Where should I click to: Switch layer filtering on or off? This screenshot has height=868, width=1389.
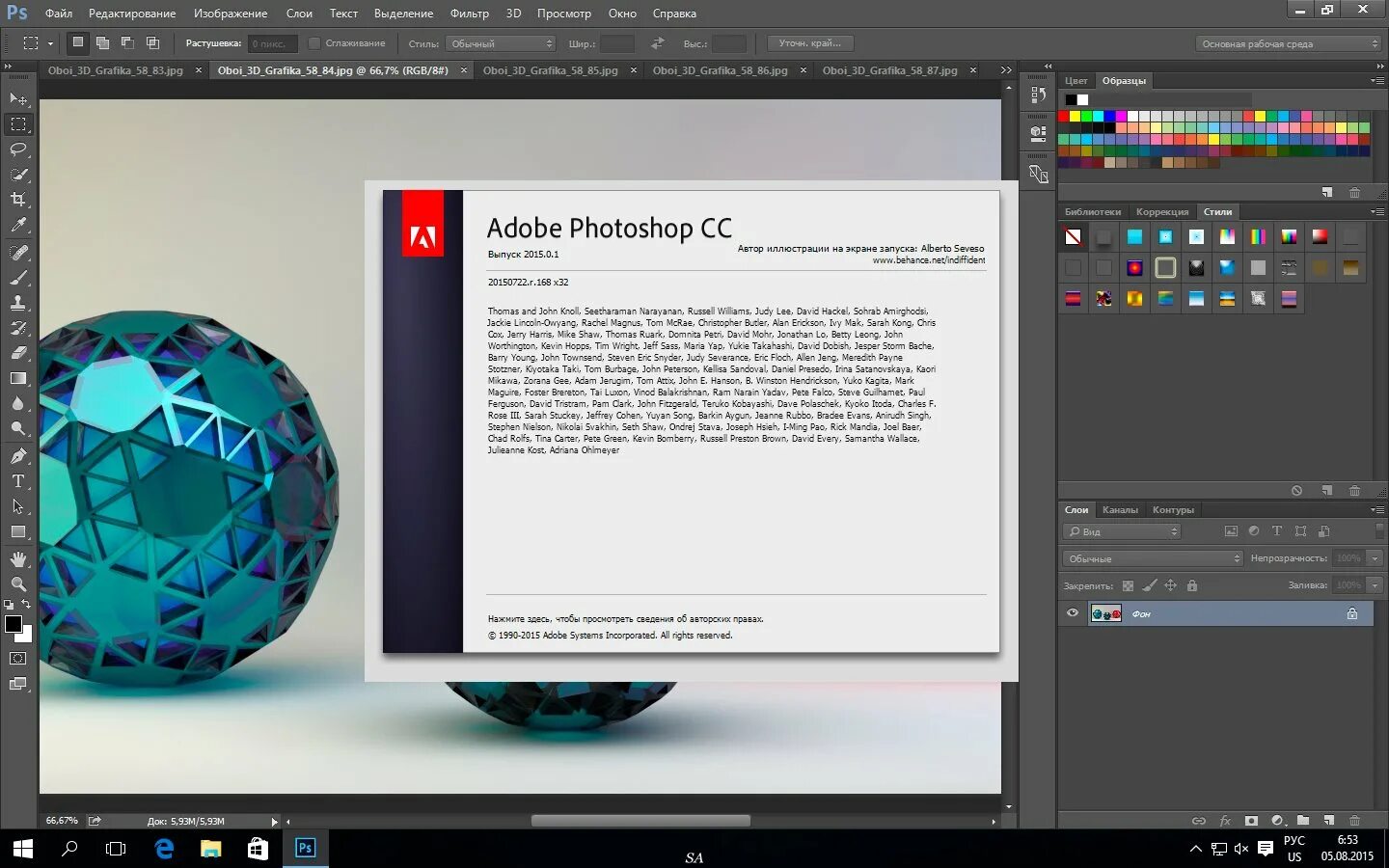(x=1379, y=531)
